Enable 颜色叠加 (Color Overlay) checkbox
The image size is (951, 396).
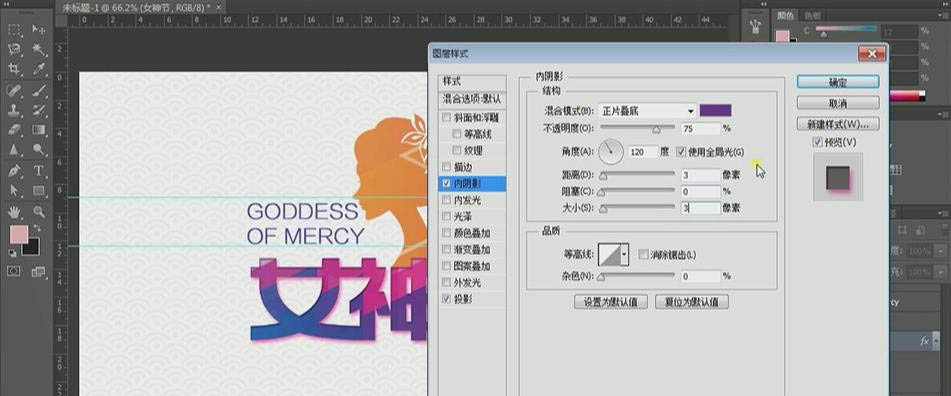pyautogui.click(x=447, y=233)
